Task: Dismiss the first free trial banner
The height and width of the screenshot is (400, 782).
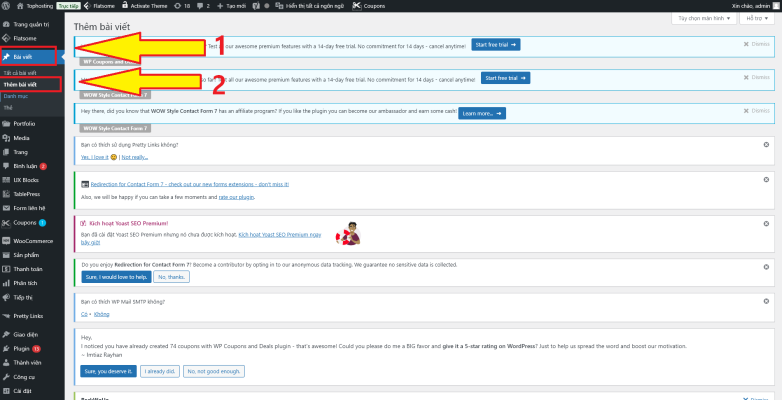Action: (757, 45)
